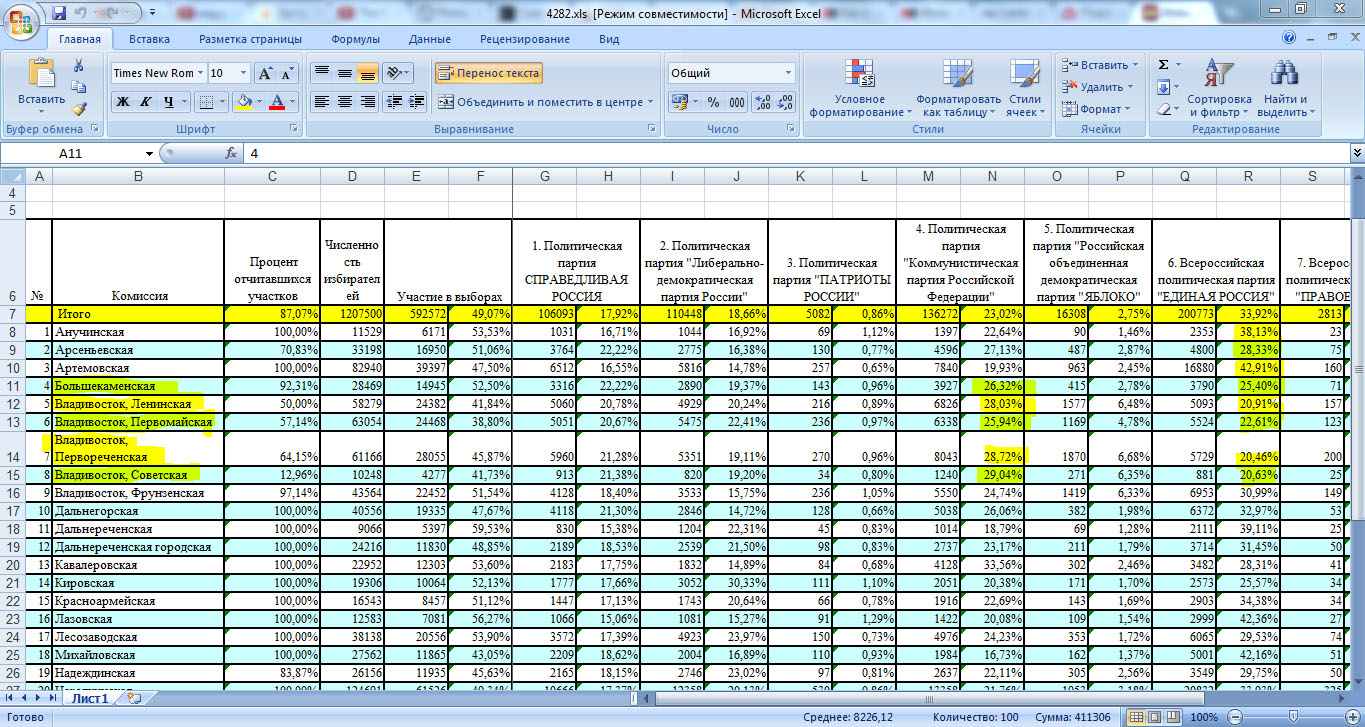Toggle align text right
Screen dimensions: 1365x727
pos(367,102)
